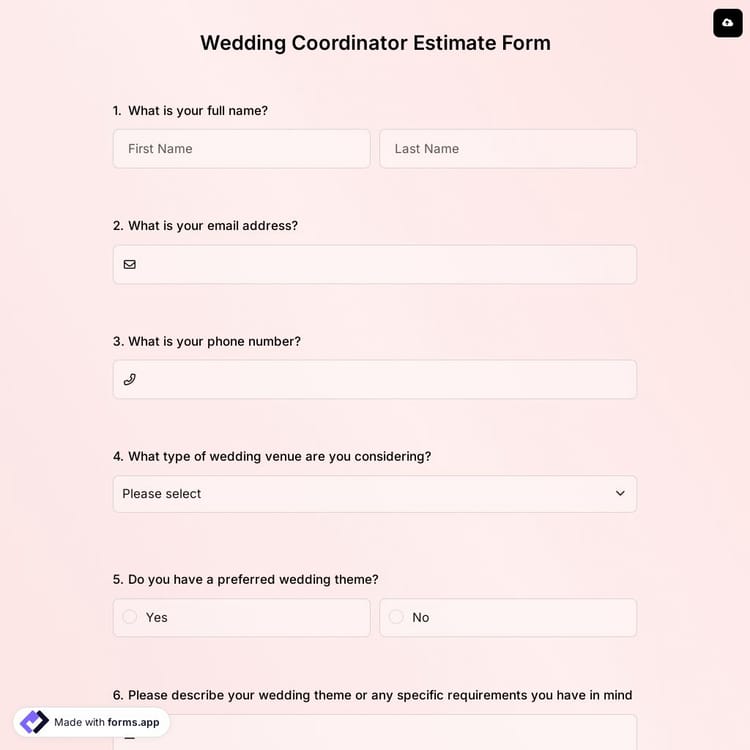Screen dimensions: 750x750
Task: Open the 'Made with forms.app' link
Action: [x=106, y=722]
